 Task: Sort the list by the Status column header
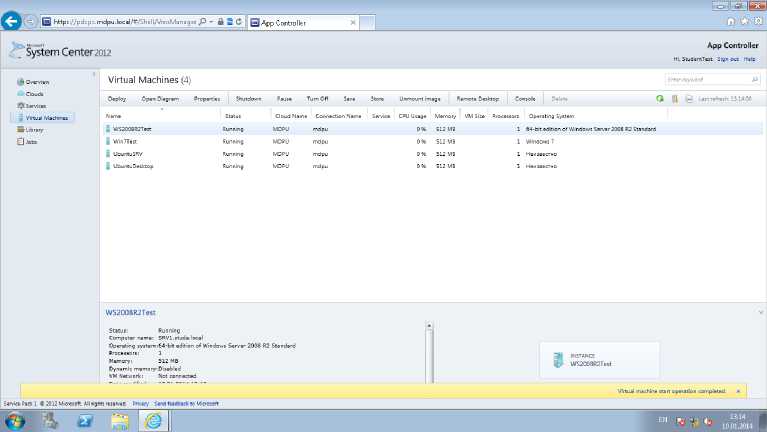[x=233, y=116]
